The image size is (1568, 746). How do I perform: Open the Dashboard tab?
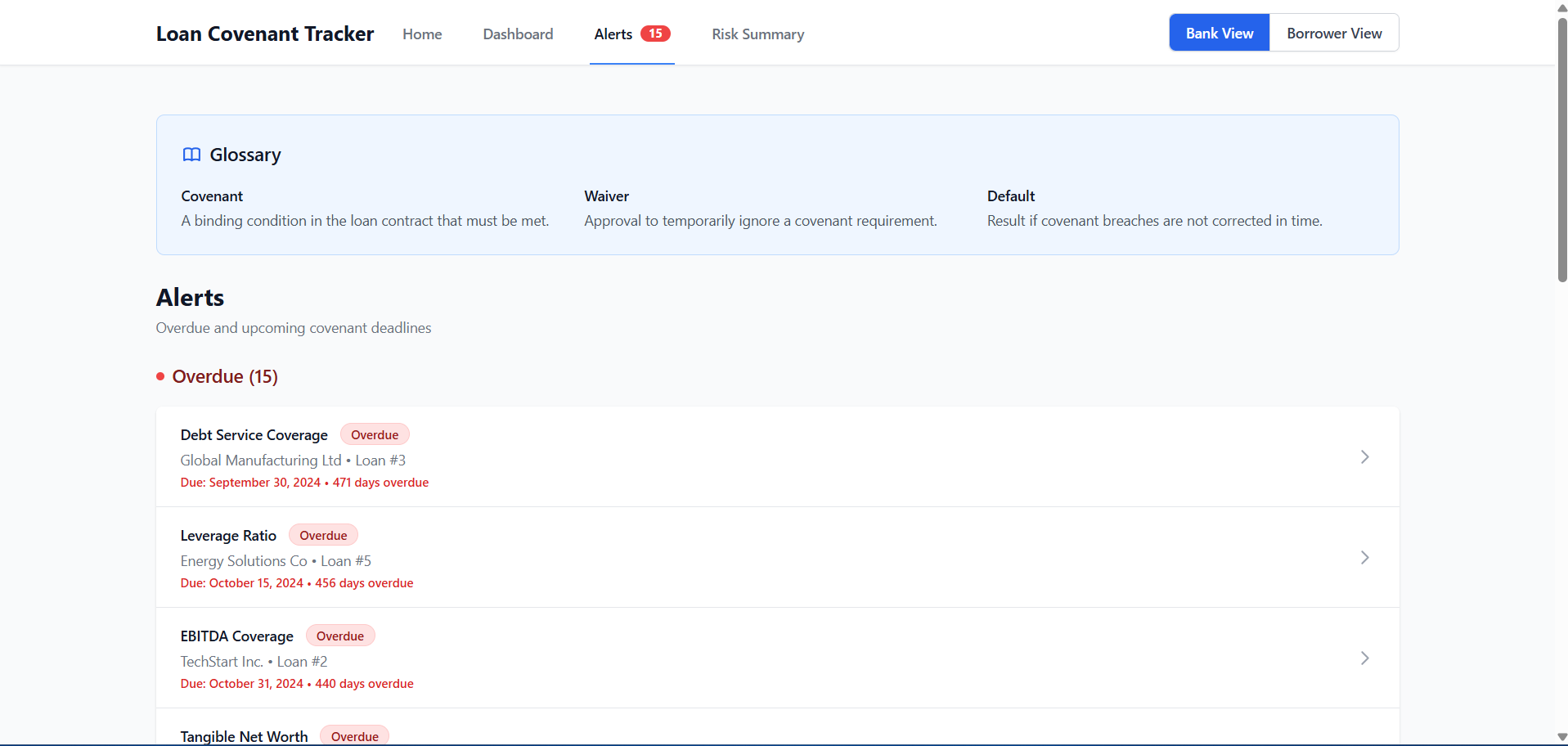518,34
